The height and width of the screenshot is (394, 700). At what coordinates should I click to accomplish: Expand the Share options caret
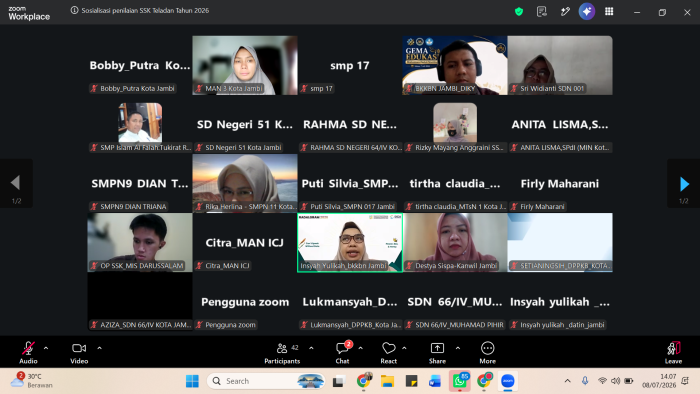click(458, 348)
